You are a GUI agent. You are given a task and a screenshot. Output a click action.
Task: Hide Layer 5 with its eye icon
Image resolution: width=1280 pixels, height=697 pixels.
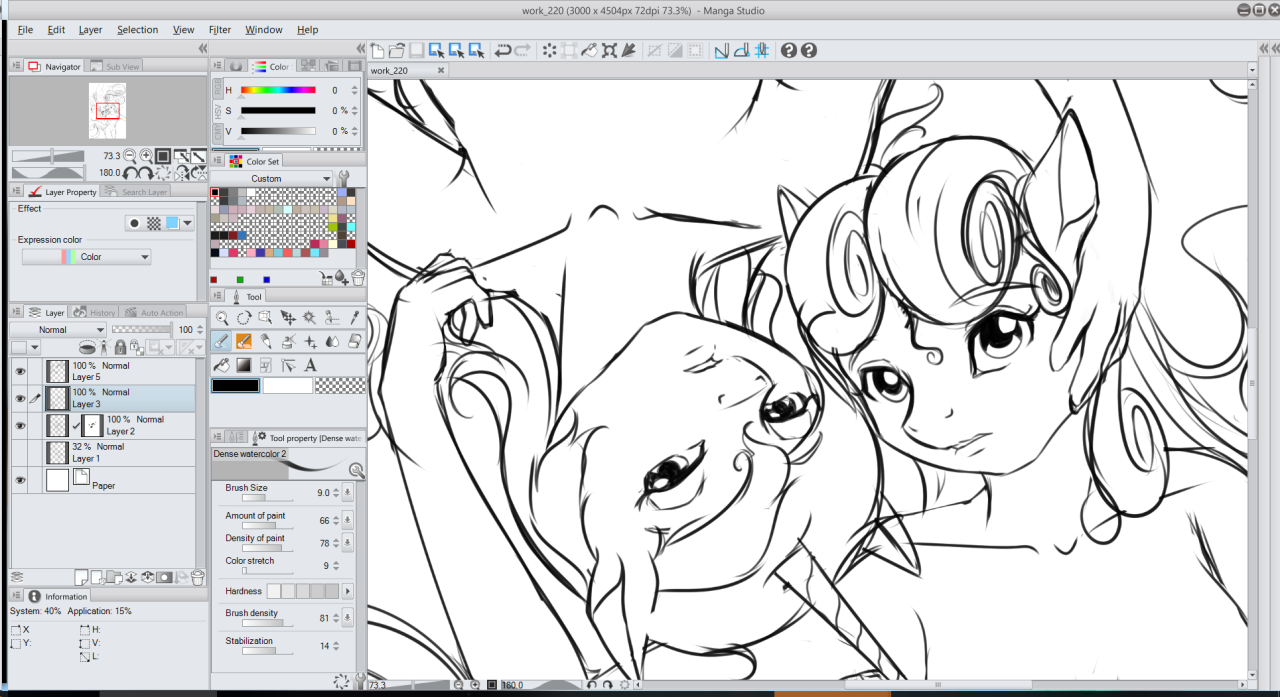tap(19, 371)
